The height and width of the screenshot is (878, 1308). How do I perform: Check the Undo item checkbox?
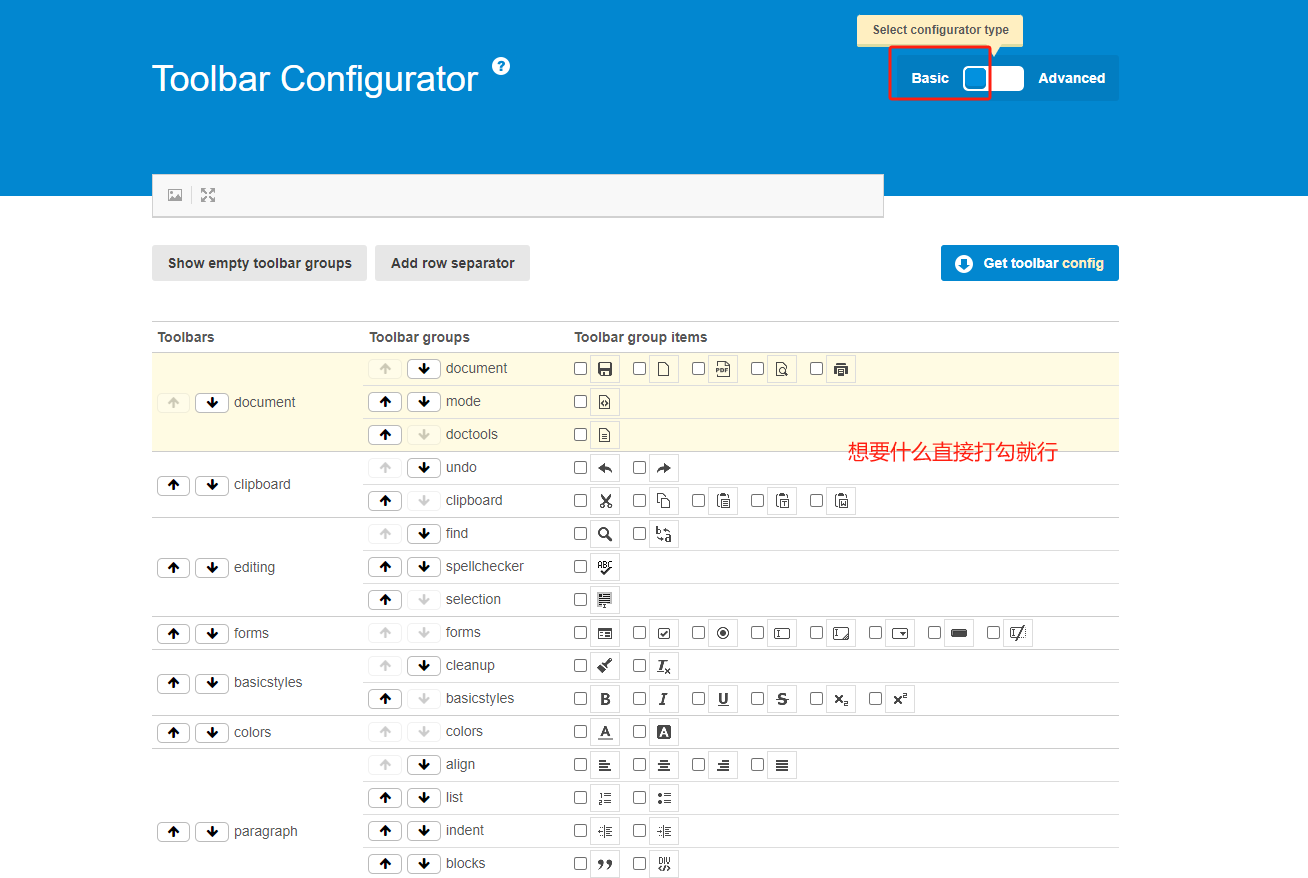pyautogui.click(x=580, y=467)
